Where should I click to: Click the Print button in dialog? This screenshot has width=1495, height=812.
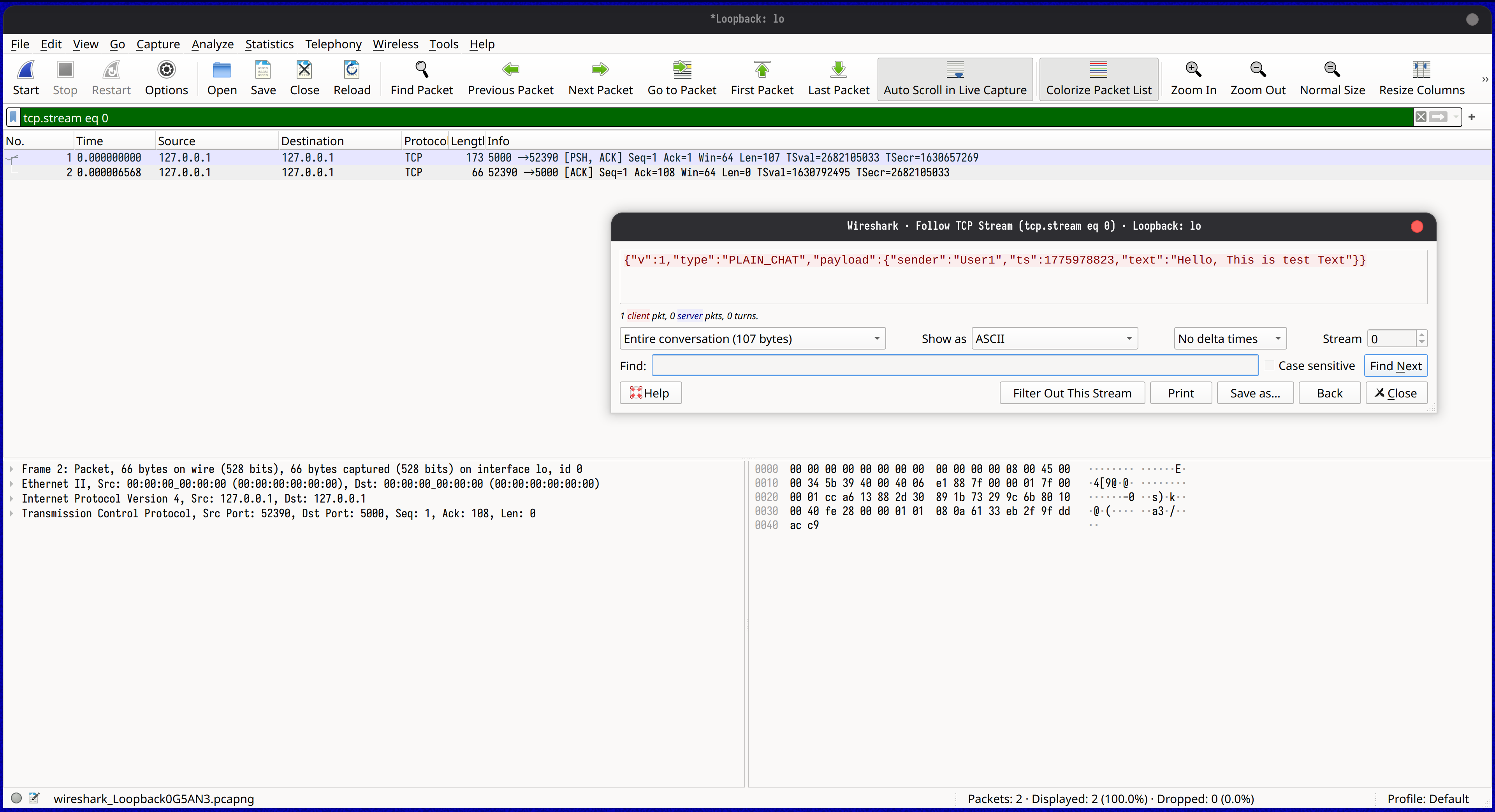tap(1180, 393)
